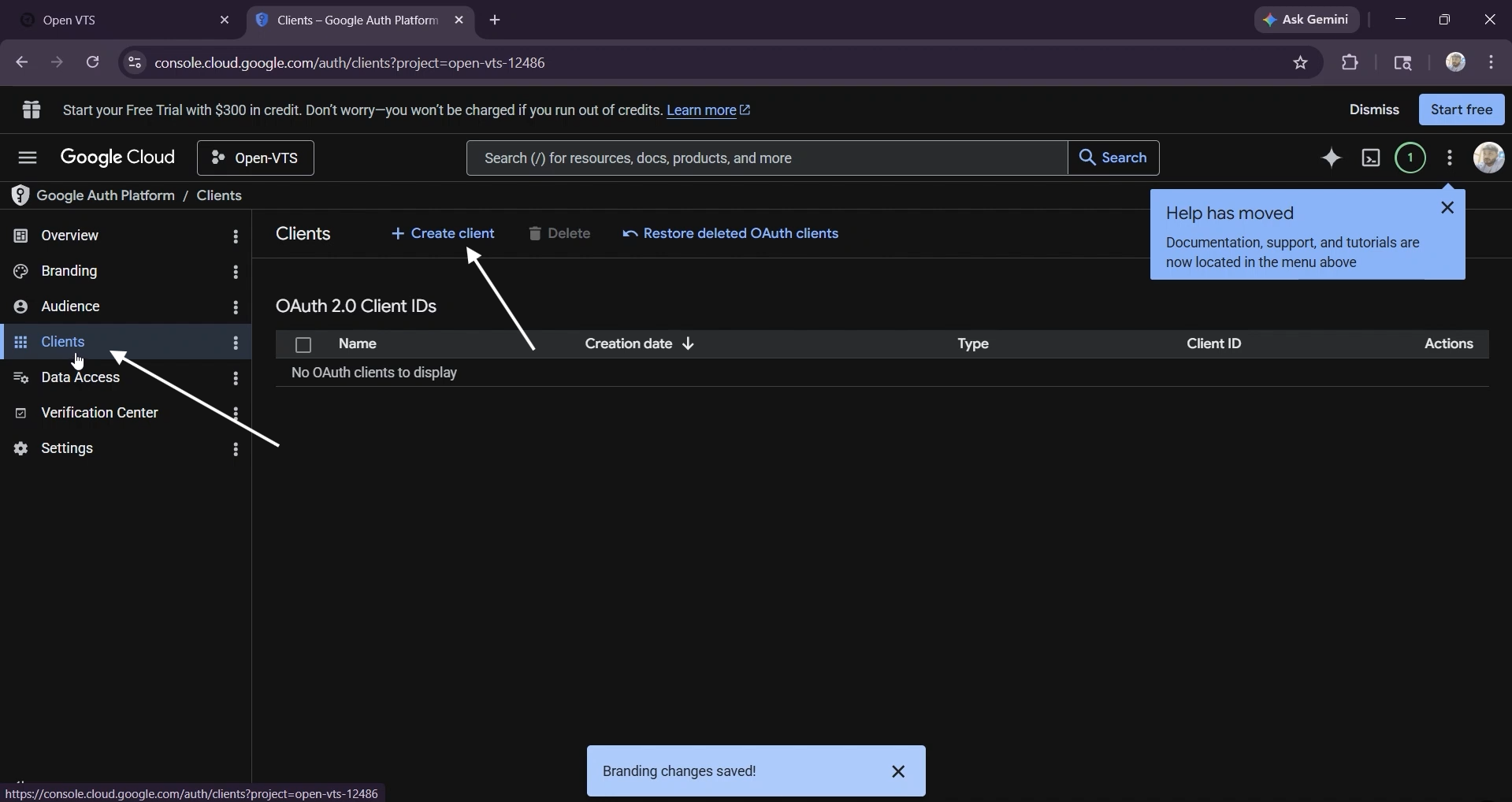
Task: View site information icon in address bar
Action: tap(135, 63)
